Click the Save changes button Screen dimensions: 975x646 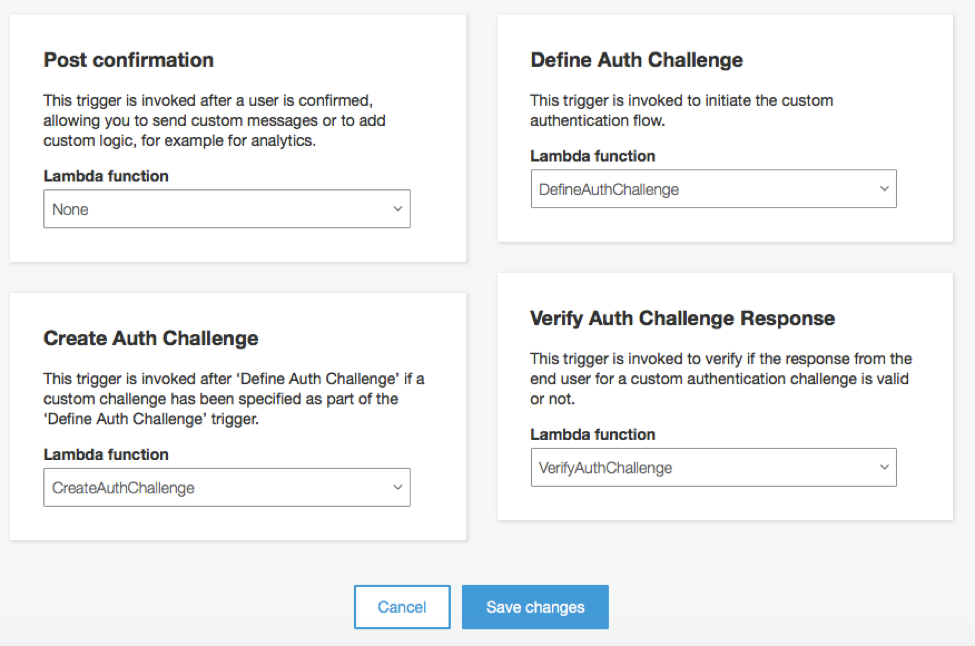coord(535,607)
